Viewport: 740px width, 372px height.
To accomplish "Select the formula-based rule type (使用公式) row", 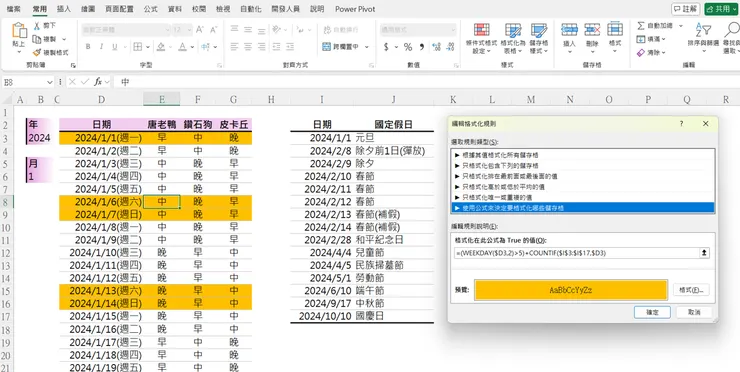I will click(x=583, y=208).
